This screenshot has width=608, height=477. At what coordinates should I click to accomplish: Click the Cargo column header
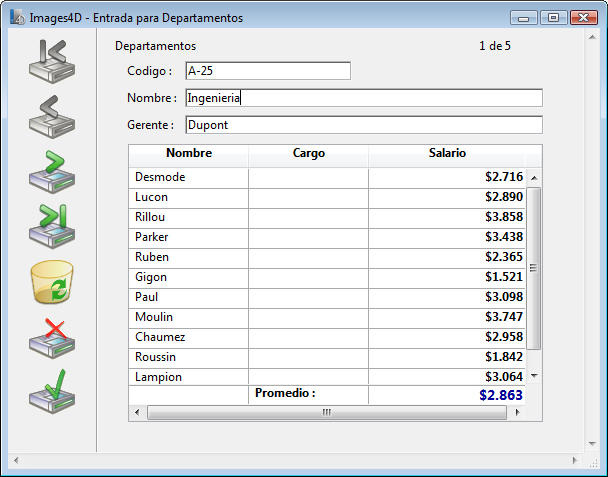click(308, 154)
